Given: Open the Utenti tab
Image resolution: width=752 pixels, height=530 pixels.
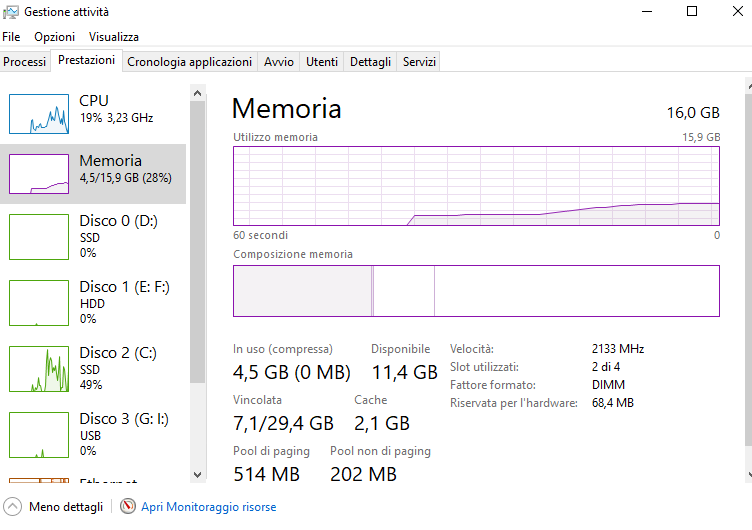Looking at the screenshot, I should click(322, 62).
